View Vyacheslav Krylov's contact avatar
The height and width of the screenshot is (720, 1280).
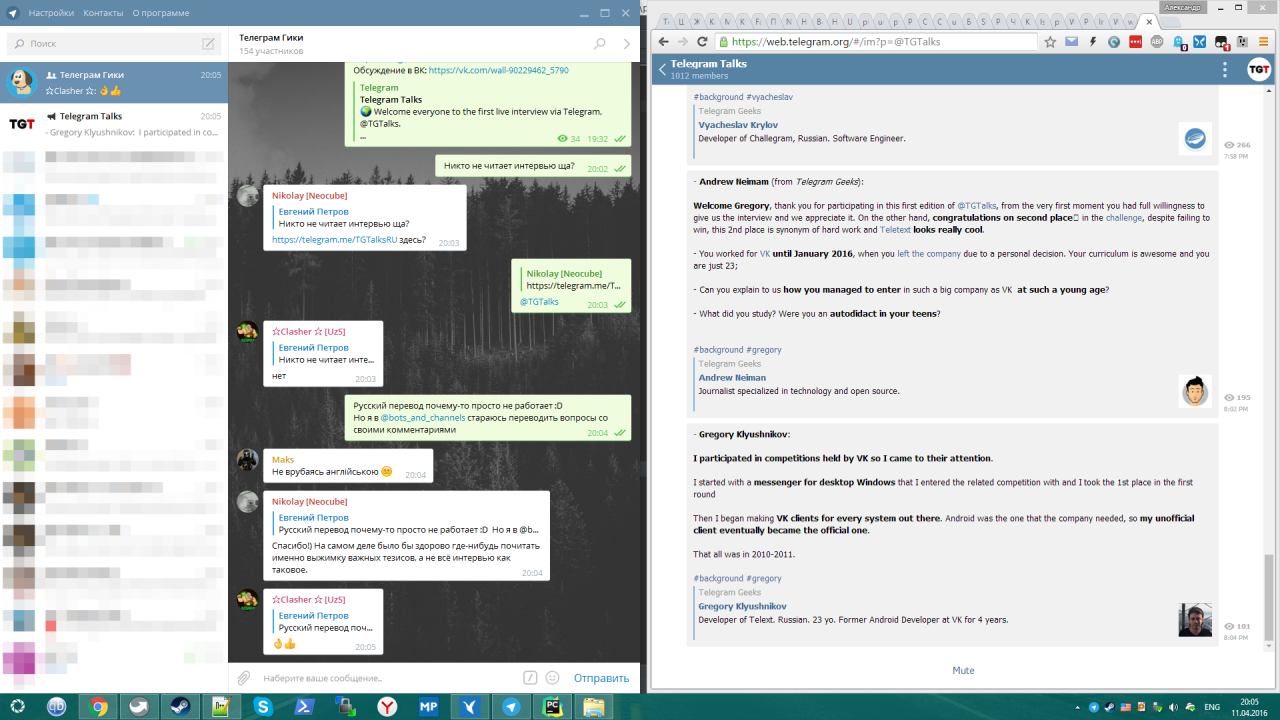[1195, 139]
